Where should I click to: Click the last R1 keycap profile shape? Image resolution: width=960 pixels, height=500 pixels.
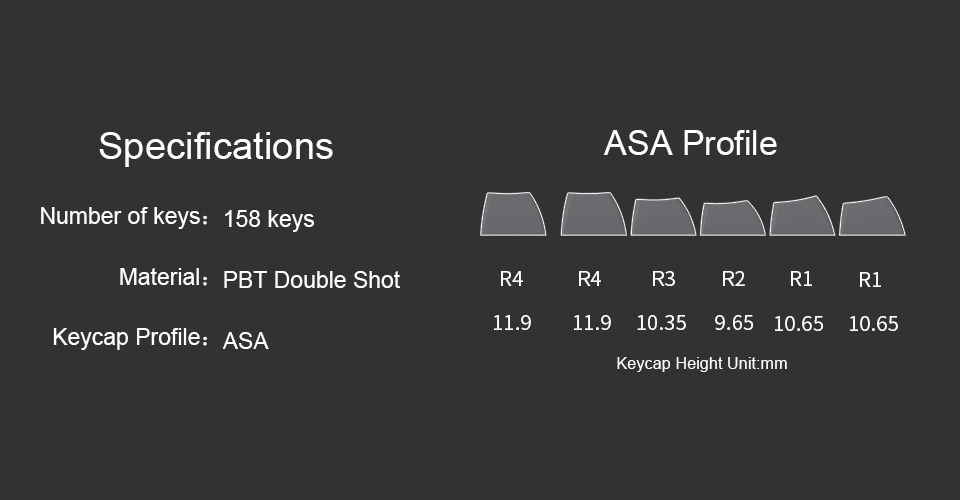pyautogui.click(x=872, y=215)
